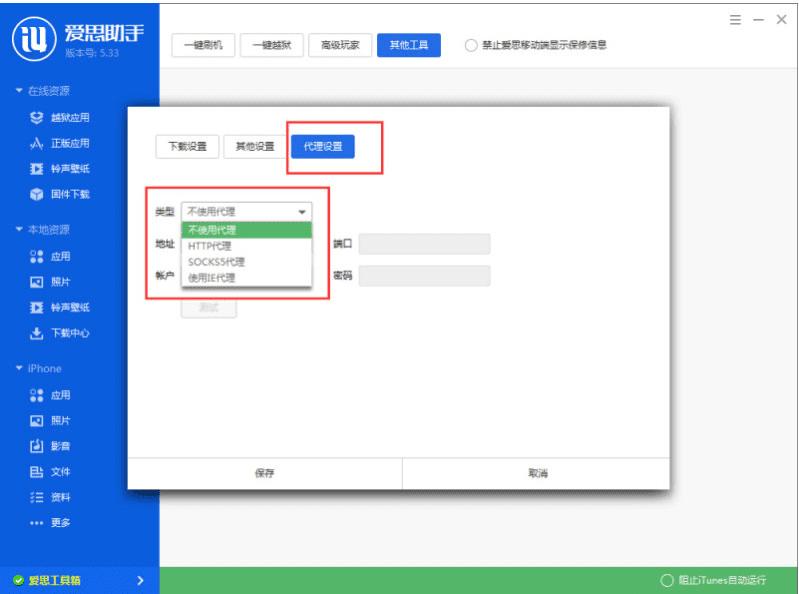Open 资料 under iPhone section
Image resolution: width=799 pixels, height=594 pixels.
coord(50,497)
